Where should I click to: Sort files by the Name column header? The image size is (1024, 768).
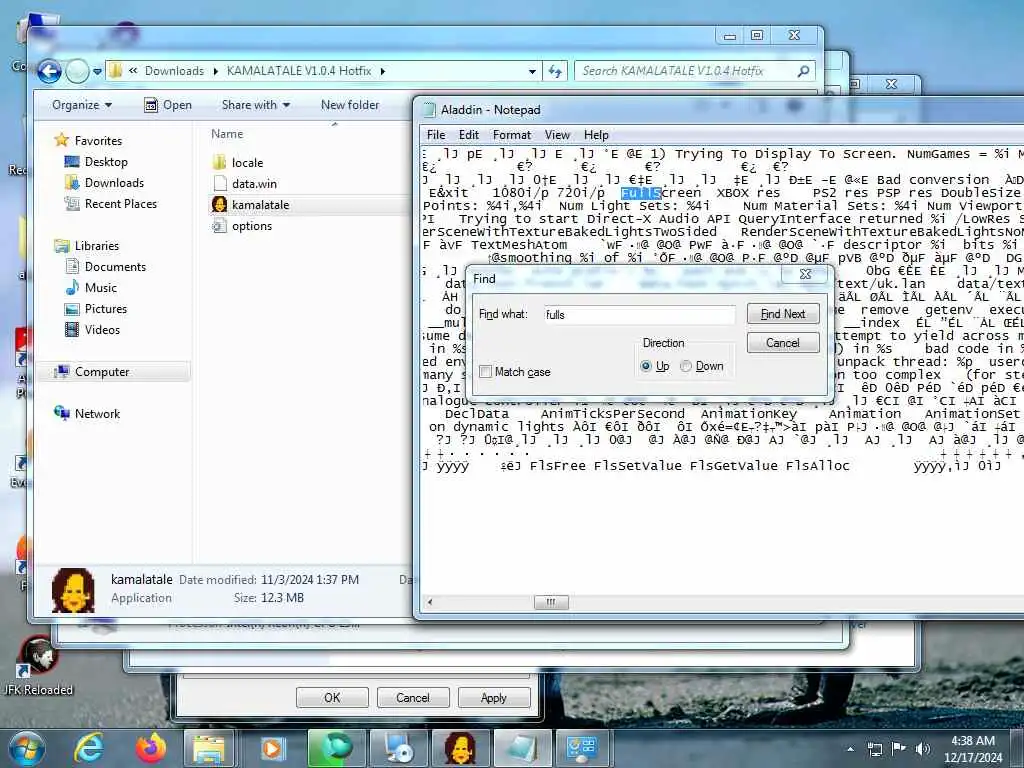pyautogui.click(x=227, y=134)
